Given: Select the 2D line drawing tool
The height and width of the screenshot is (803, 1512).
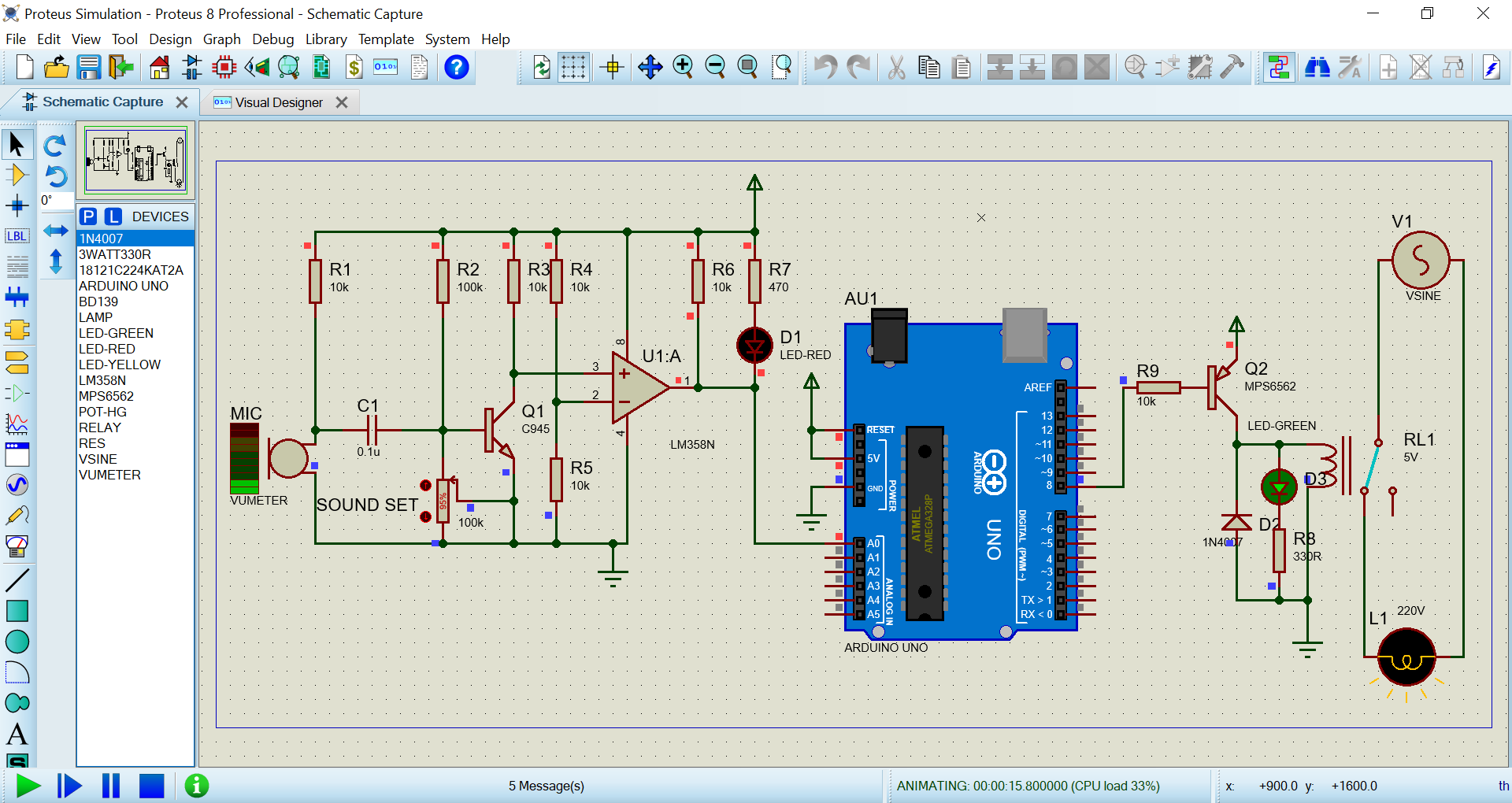Looking at the screenshot, I should [17, 580].
